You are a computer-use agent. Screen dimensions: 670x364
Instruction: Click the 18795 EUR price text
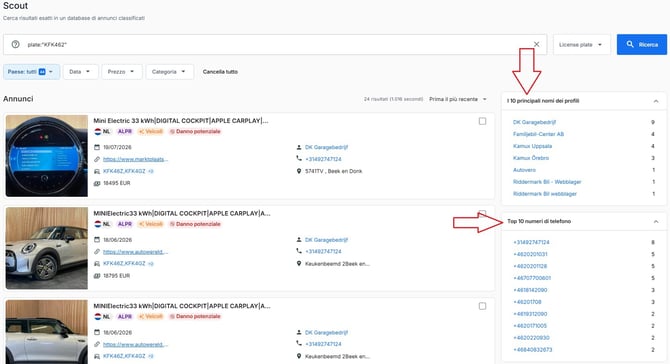[116, 276]
